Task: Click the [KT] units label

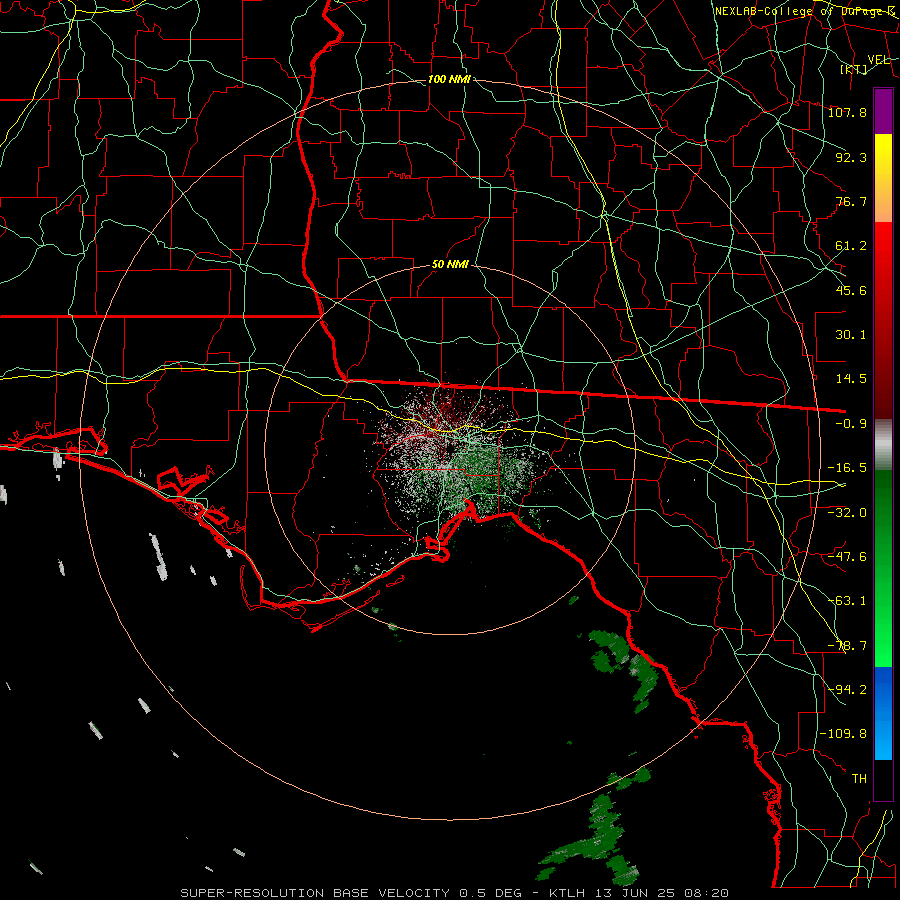Action: coord(854,69)
